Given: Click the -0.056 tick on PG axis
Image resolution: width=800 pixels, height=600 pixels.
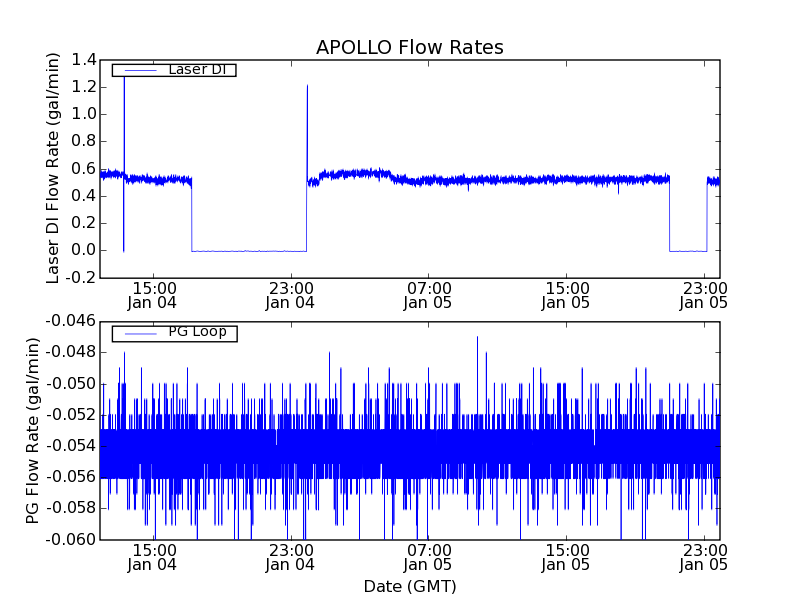Looking at the screenshot, I should pyautogui.click(x=71, y=477).
